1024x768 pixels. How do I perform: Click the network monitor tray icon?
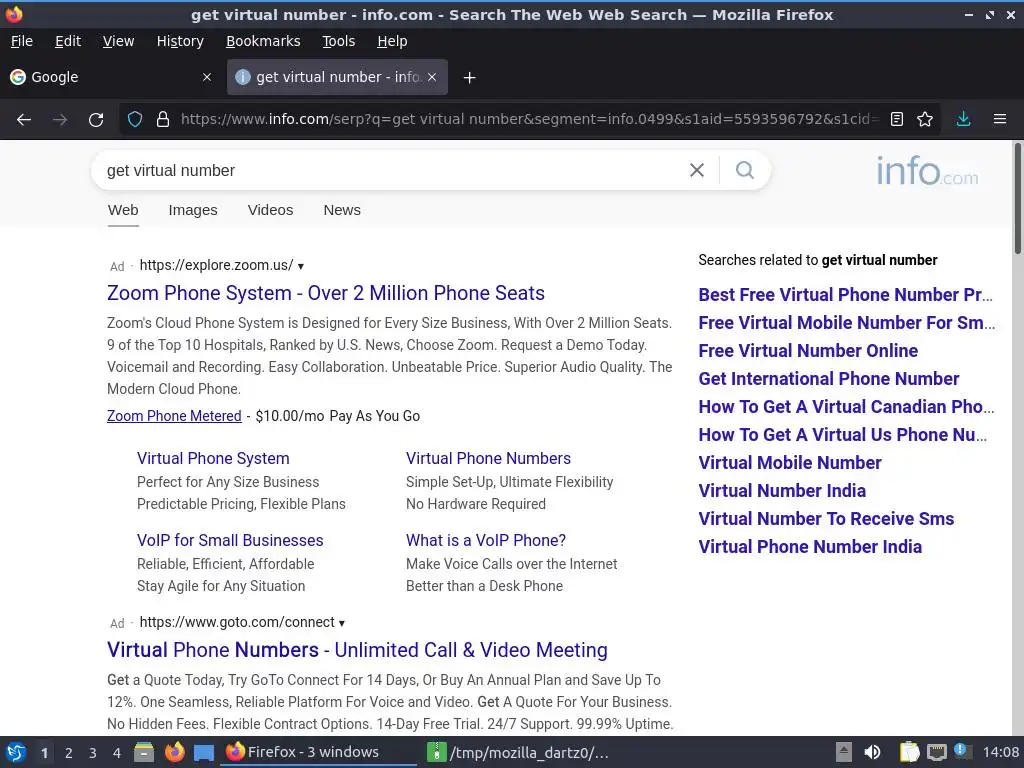click(x=936, y=752)
